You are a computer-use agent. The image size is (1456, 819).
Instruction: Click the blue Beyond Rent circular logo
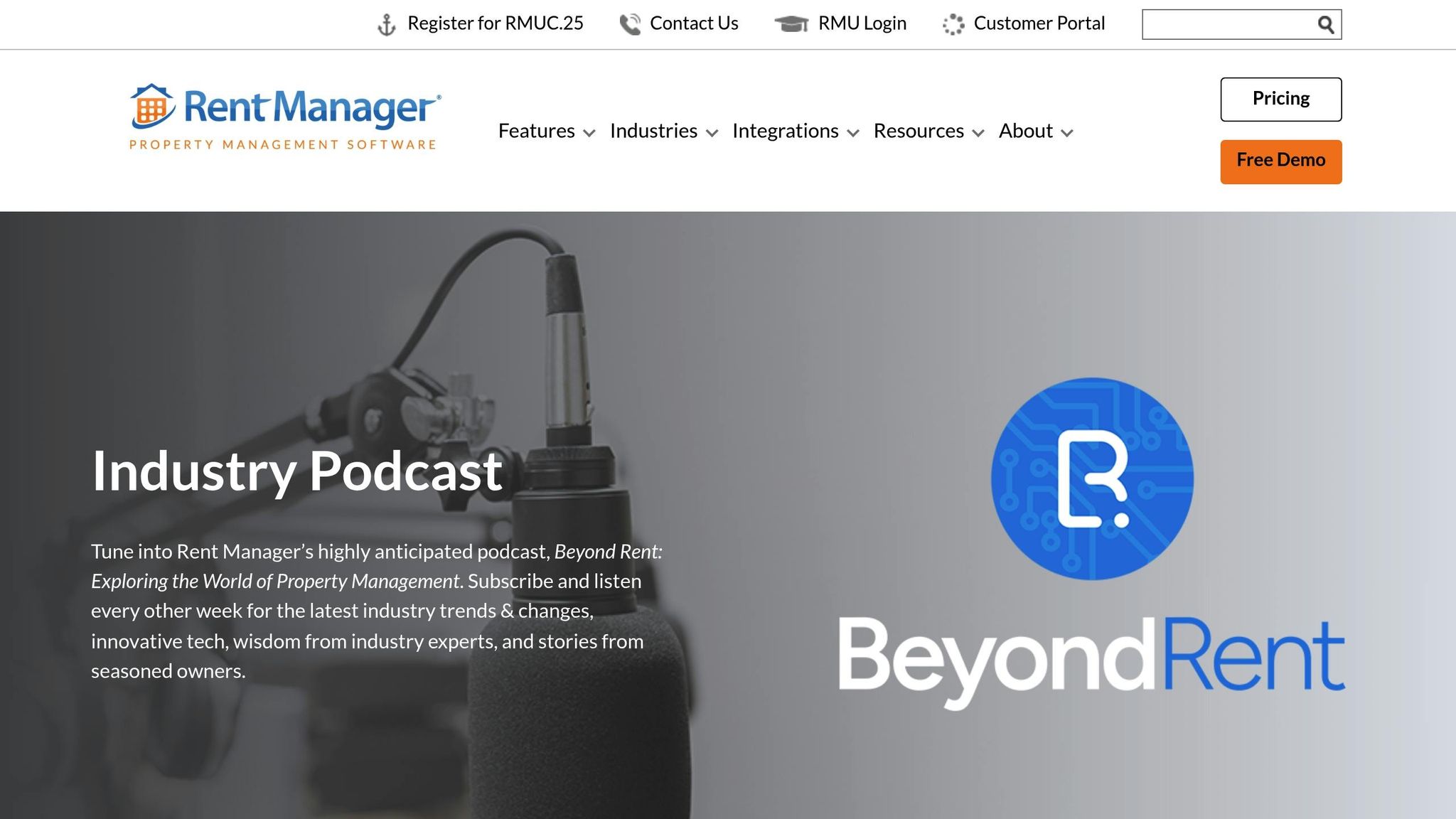point(1092,478)
